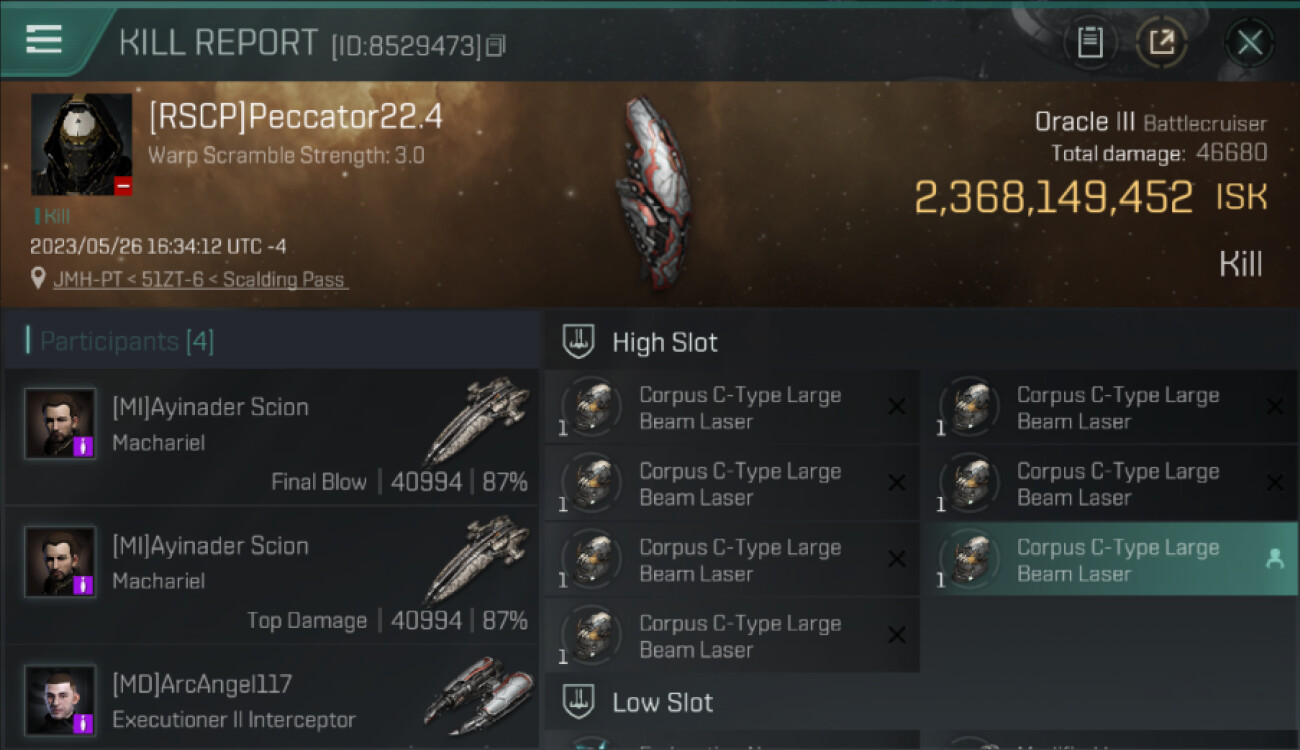Close the kill report window
This screenshot has width=1300, height=750.
1249,43
